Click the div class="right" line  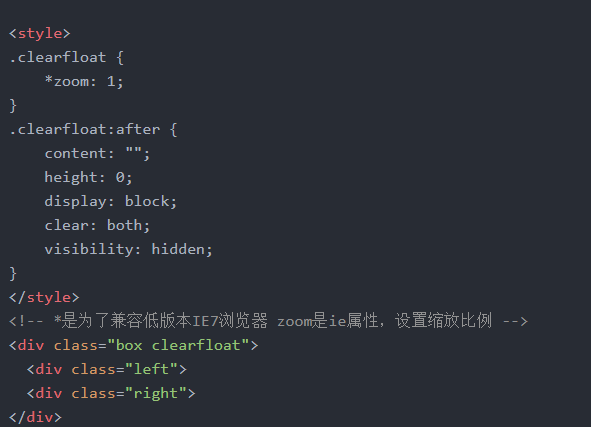pos(111,393)
